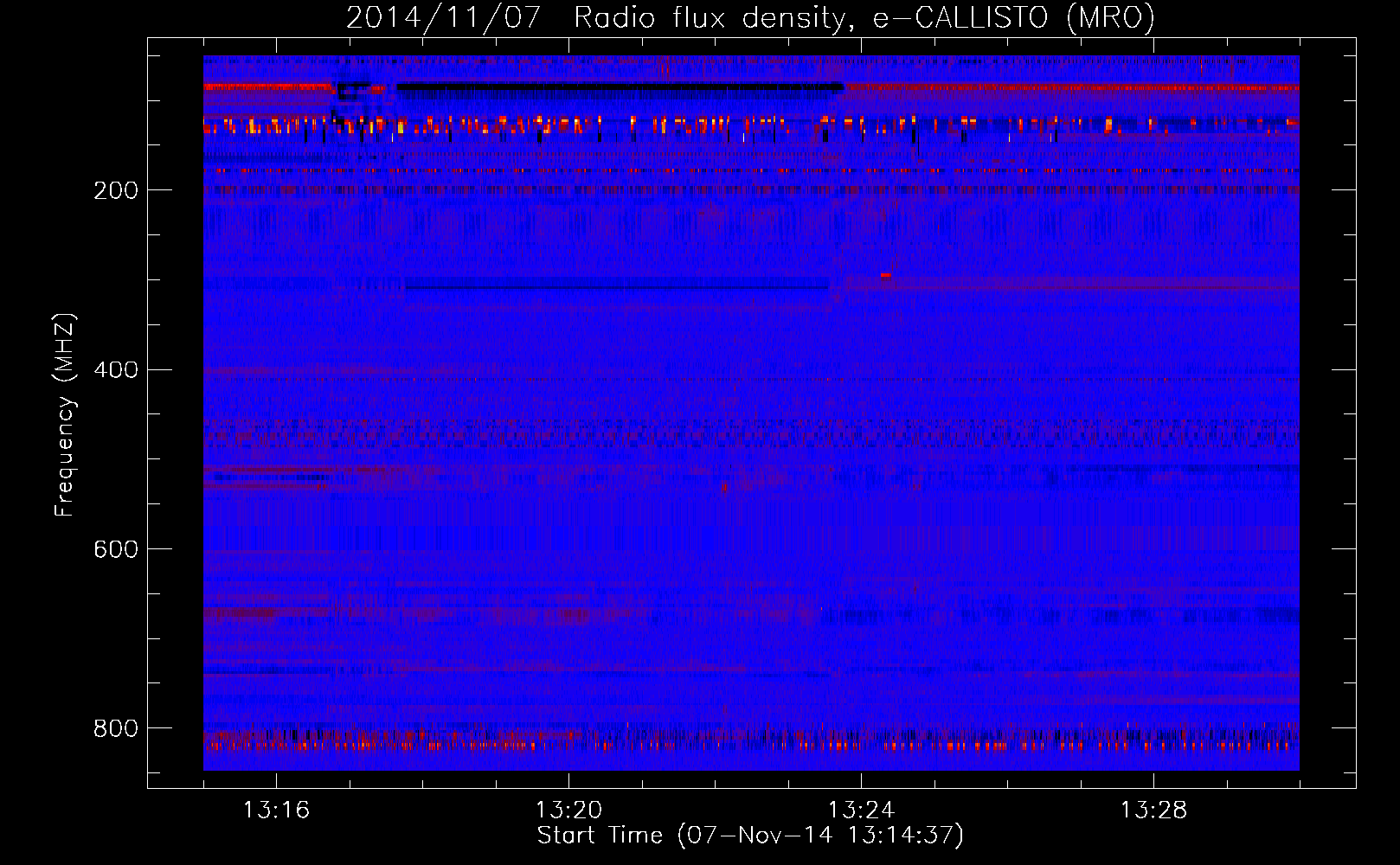This screenshot has width=1400, height=865.
Task: Click the 200 frequency tick label
Action: (x=116, y=190)
